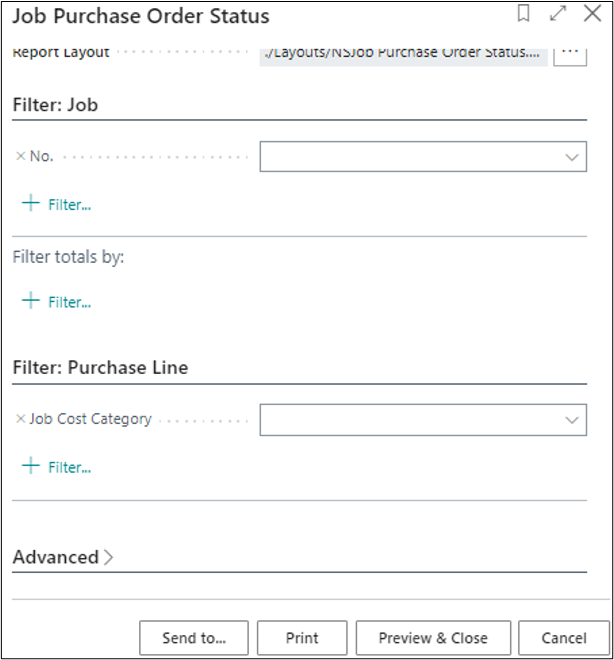This screenshot has height=660, width=614.
Task: Close the Job Purchase Order Status dialog
Action: [x=591, y=14]
